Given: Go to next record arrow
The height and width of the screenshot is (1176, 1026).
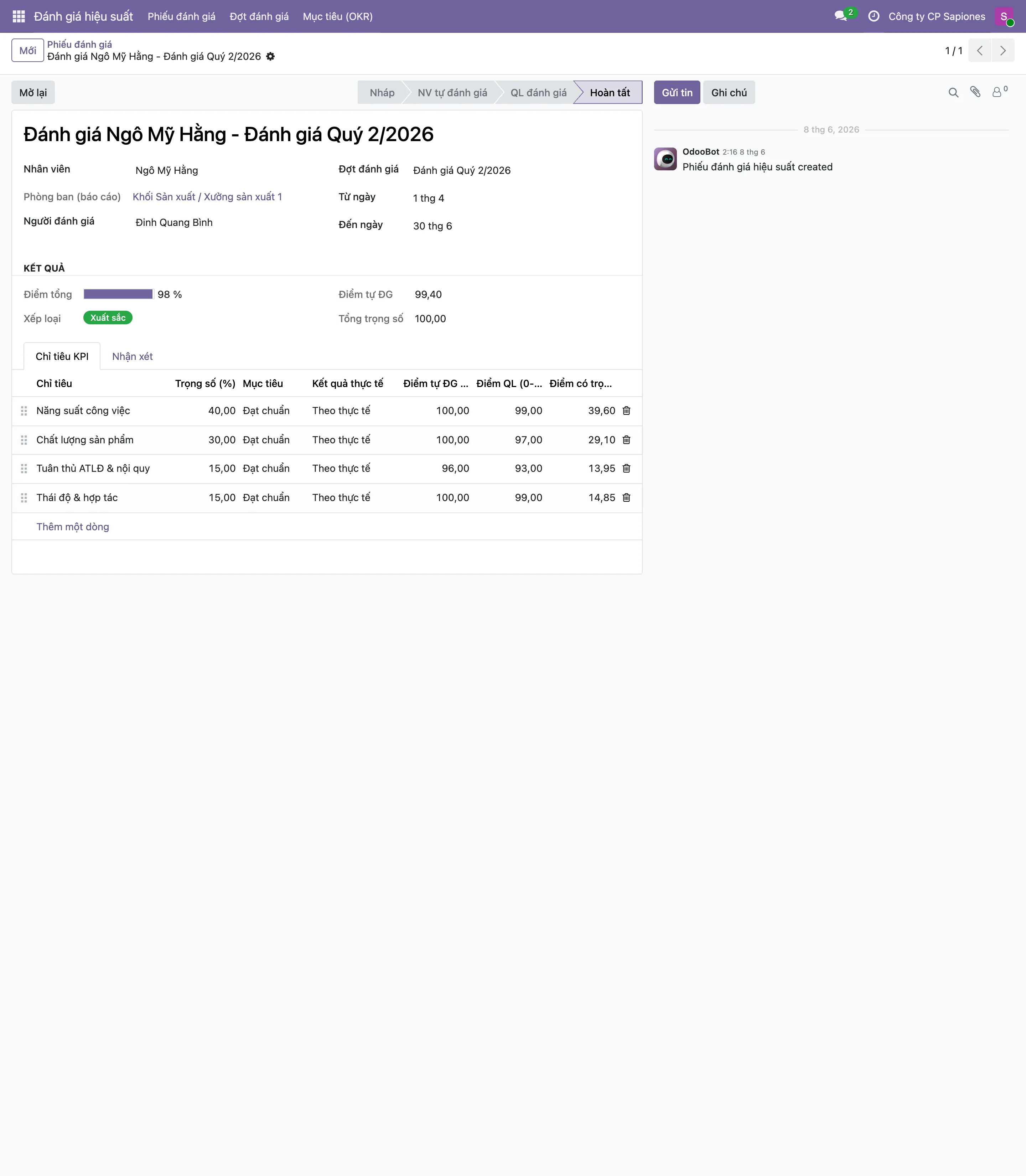Looking at the screenshot, I should click(1002, 50).
